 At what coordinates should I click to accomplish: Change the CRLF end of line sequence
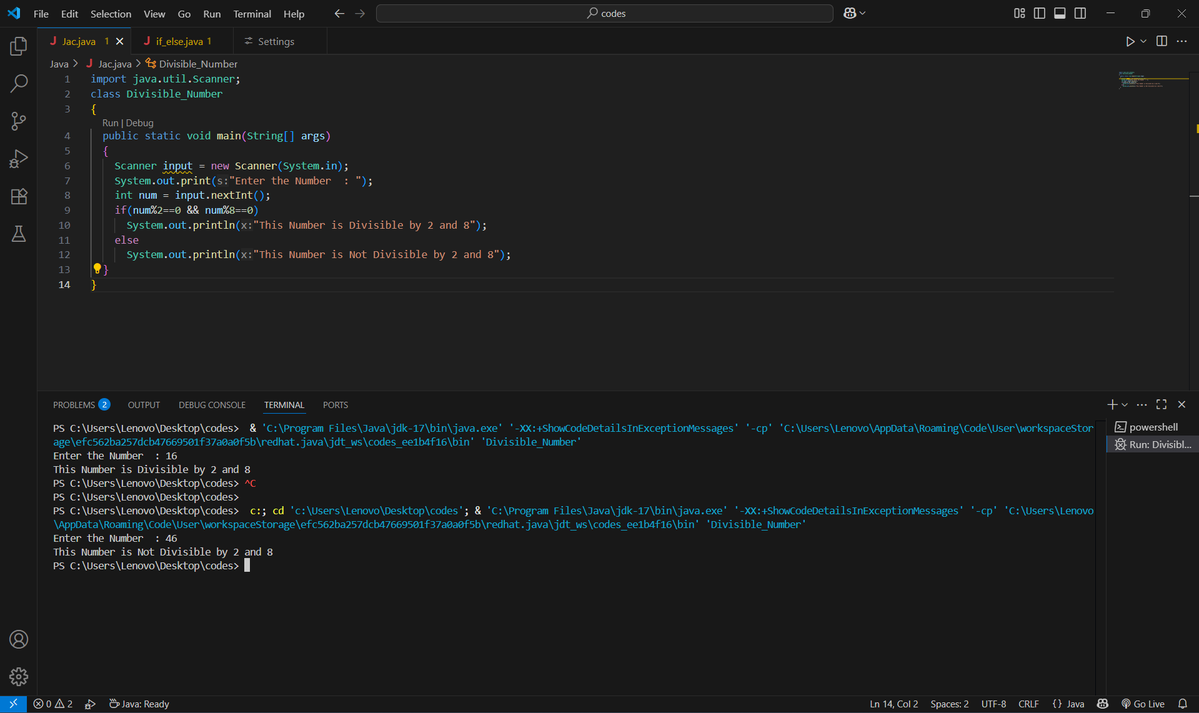pyautogui.click(x=1028, y=704)
